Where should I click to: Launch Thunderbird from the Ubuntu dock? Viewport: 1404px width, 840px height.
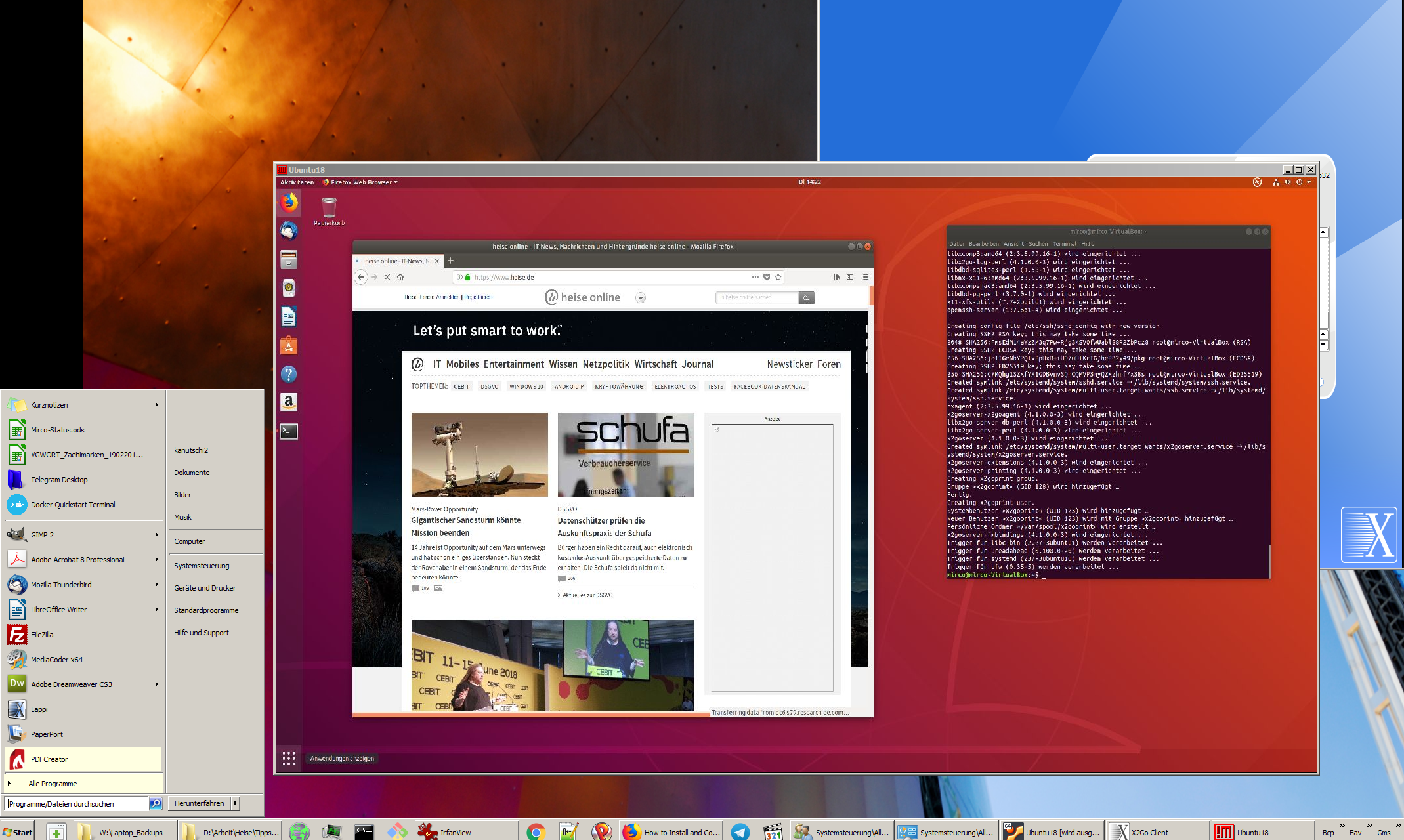289,231
